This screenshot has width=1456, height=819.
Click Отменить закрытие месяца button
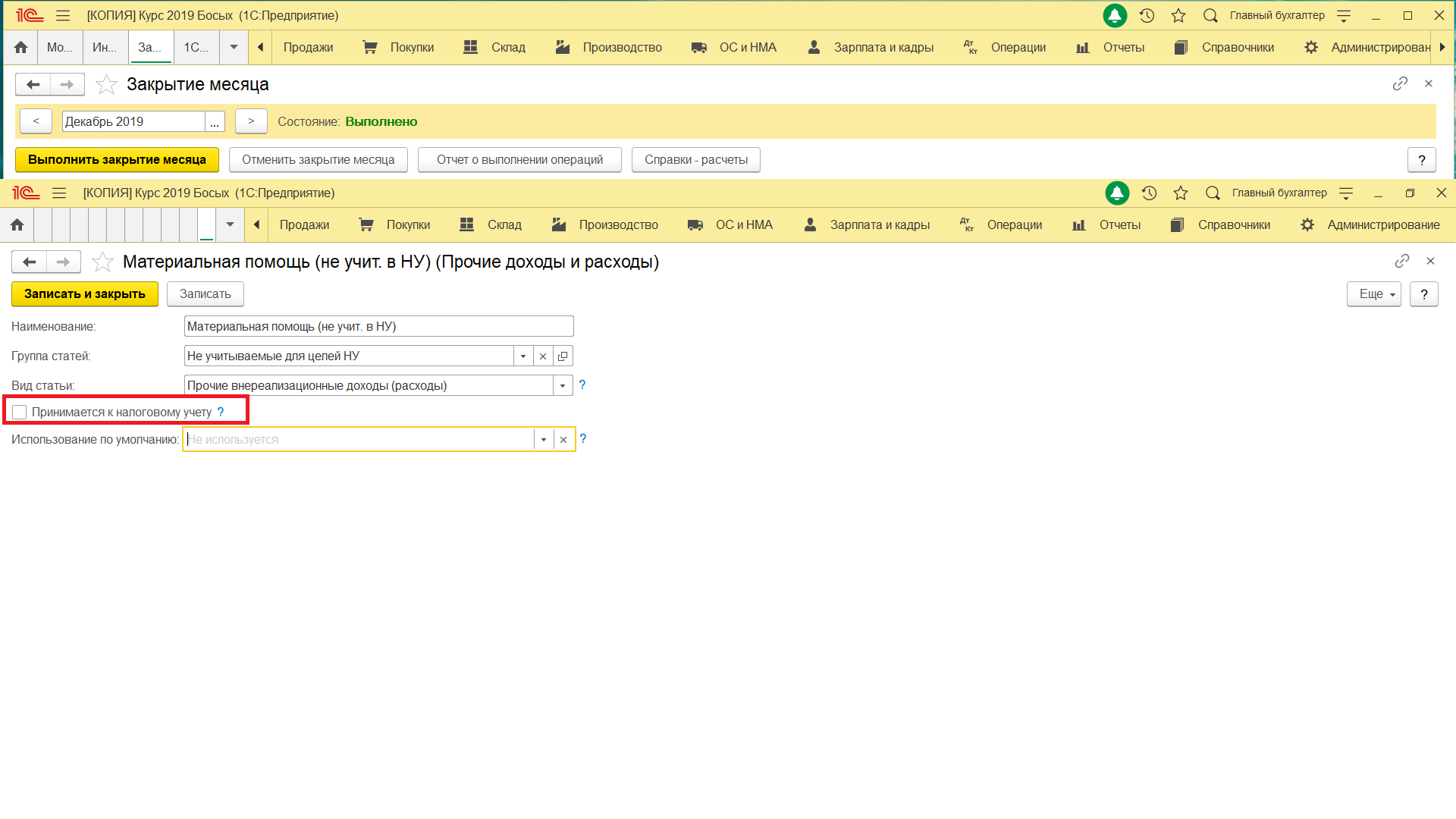click(318, 160)
